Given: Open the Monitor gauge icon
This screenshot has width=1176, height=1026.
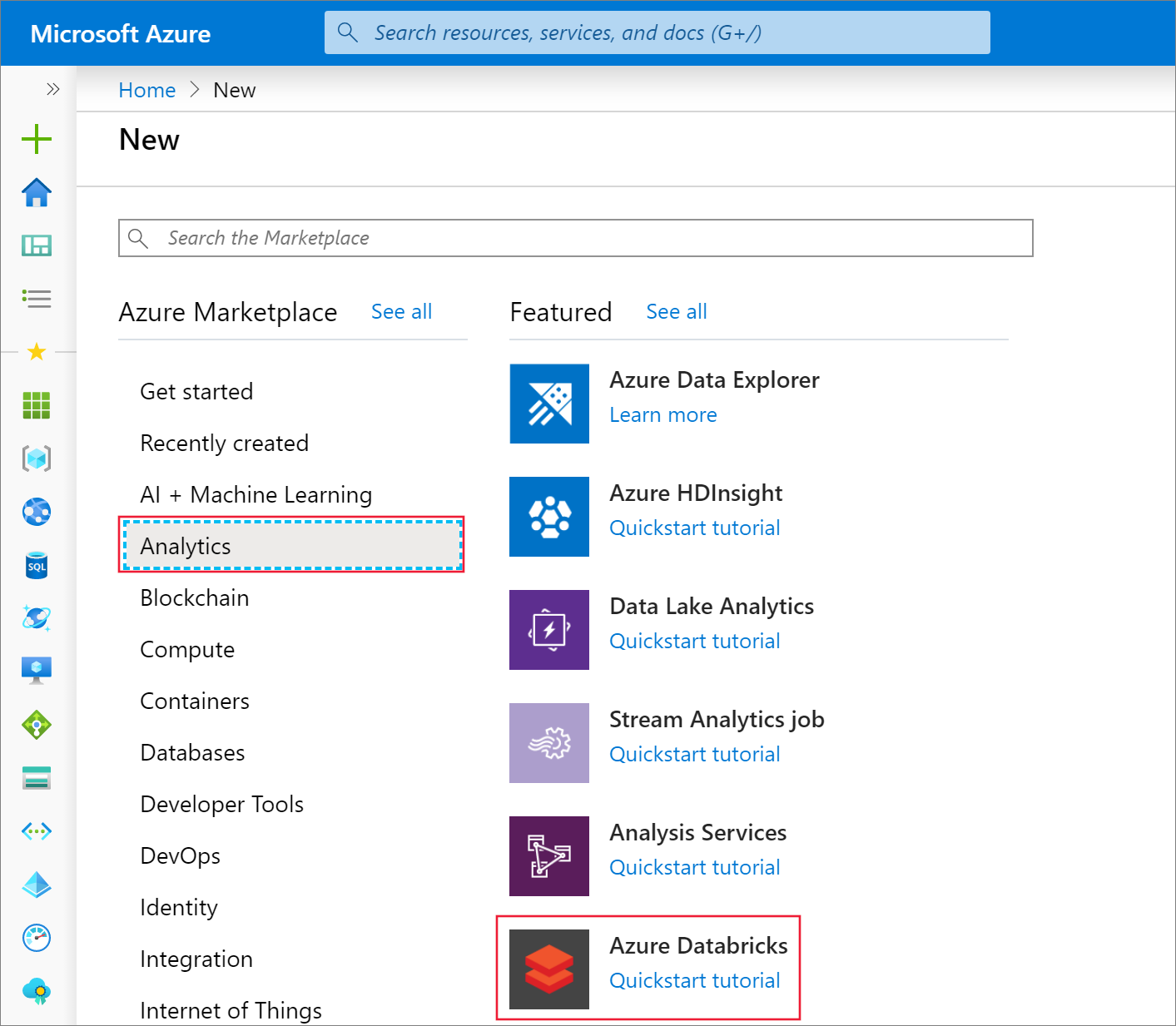Looking at the screenshot, I should [37, 938].
